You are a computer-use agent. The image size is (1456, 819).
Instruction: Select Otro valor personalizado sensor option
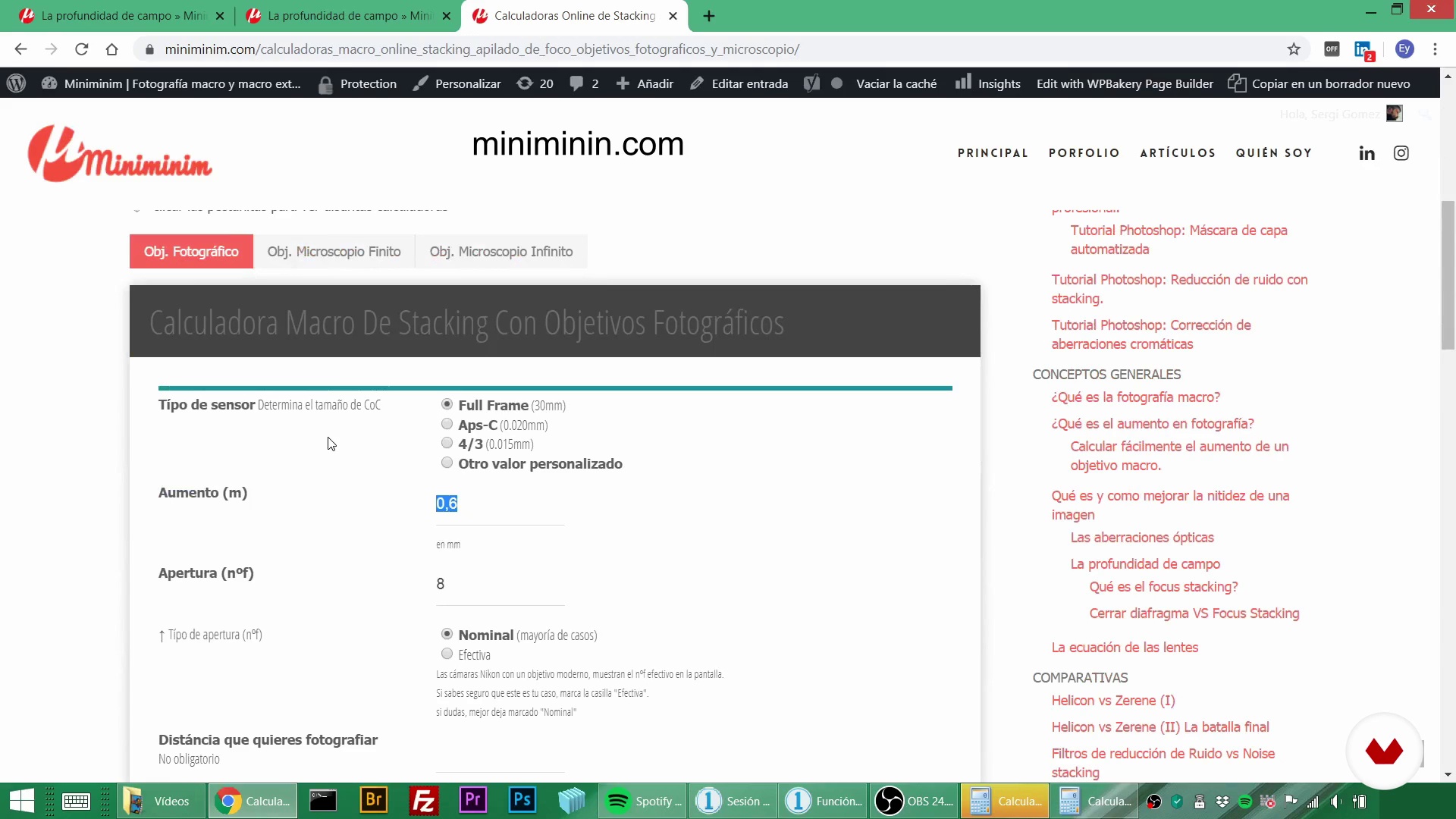pos(447,463)
